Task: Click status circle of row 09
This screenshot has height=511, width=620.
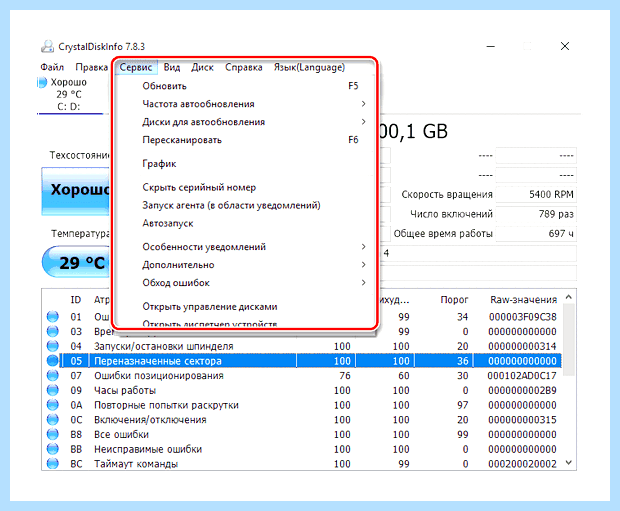Action: click(x=53, y=390)
